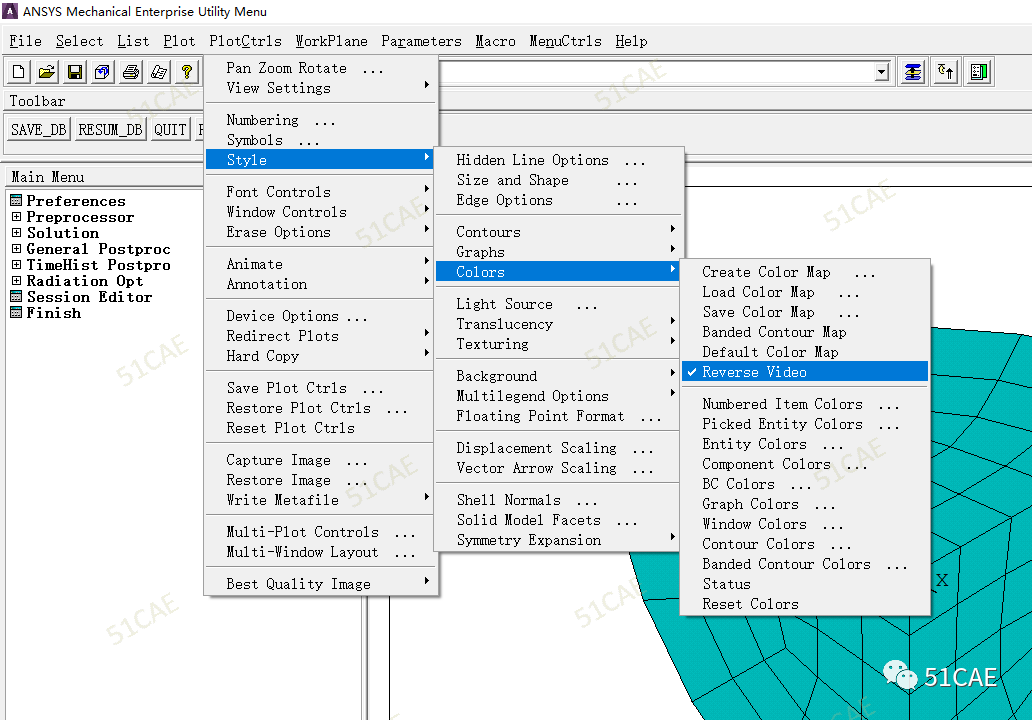The height and width of the screenshot is (720, 1032).
Task: Click the Raise Hidden windows icon
Action: (x=913, y=72)
